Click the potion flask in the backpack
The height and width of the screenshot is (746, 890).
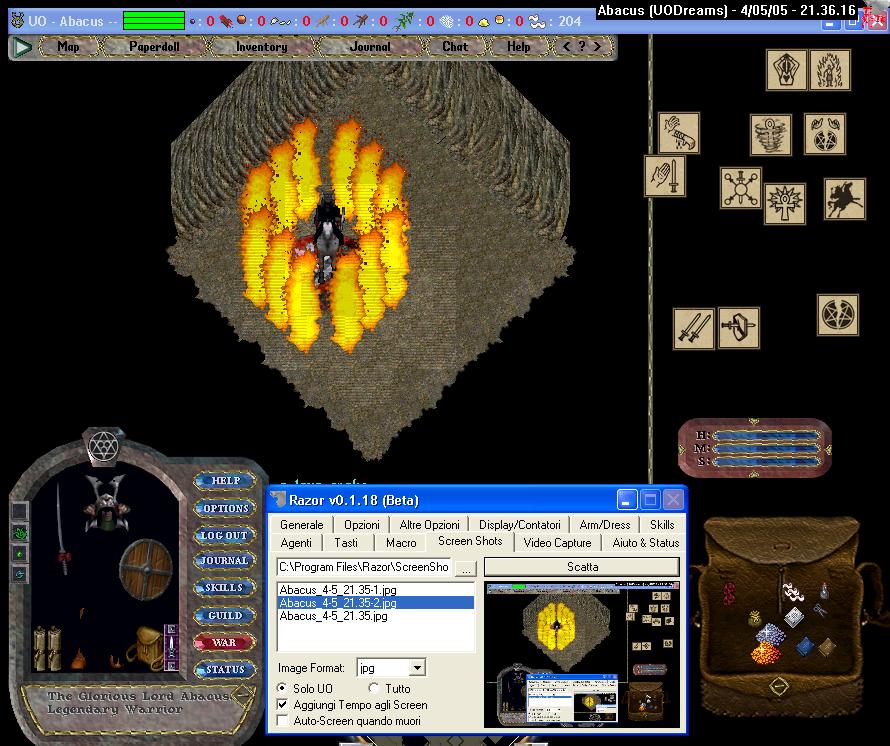click(824, 590)
